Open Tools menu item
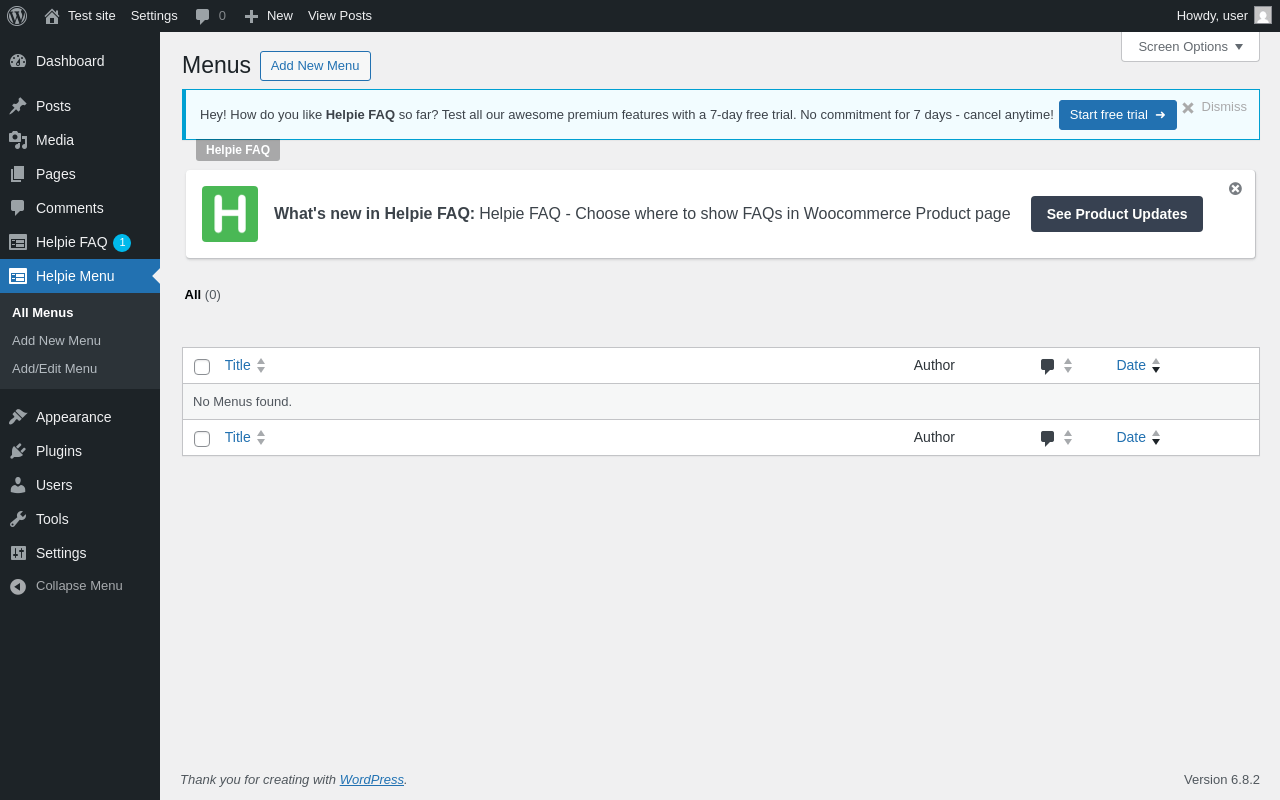This screenshot has width=1280, height=800. coord(80,519)
